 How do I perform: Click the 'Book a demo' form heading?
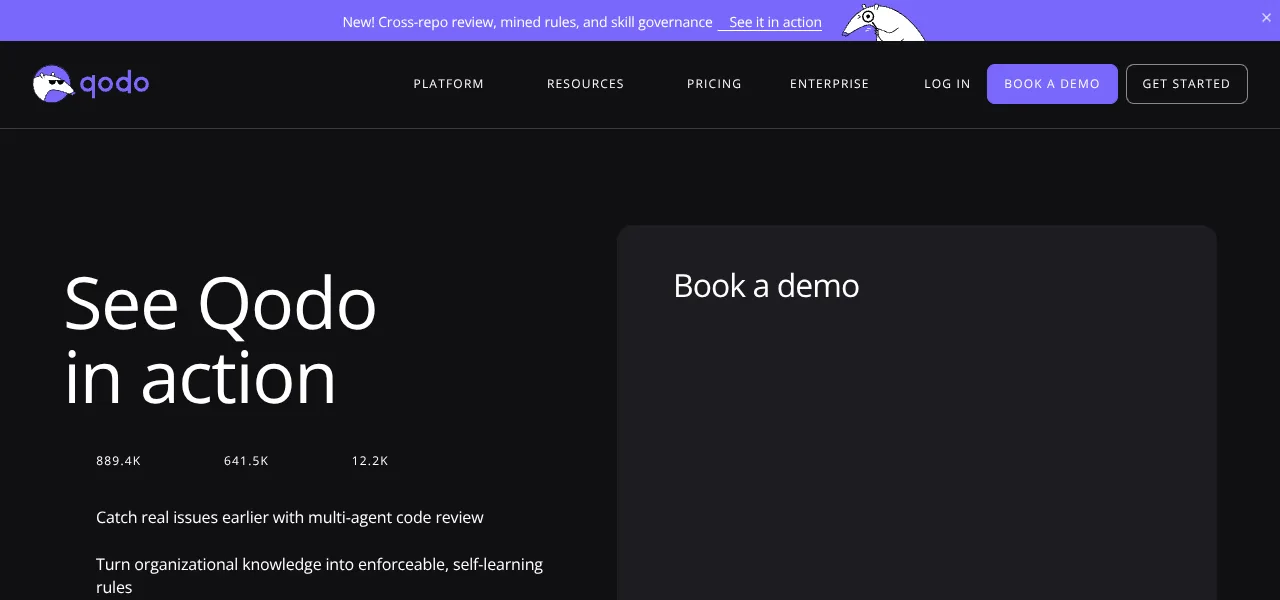click(766, 286)
